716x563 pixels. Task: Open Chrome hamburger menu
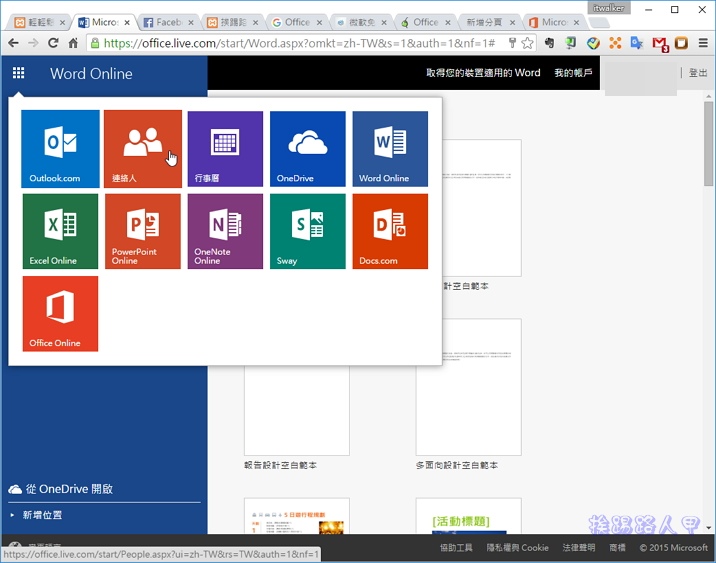[x=703, y=43]
